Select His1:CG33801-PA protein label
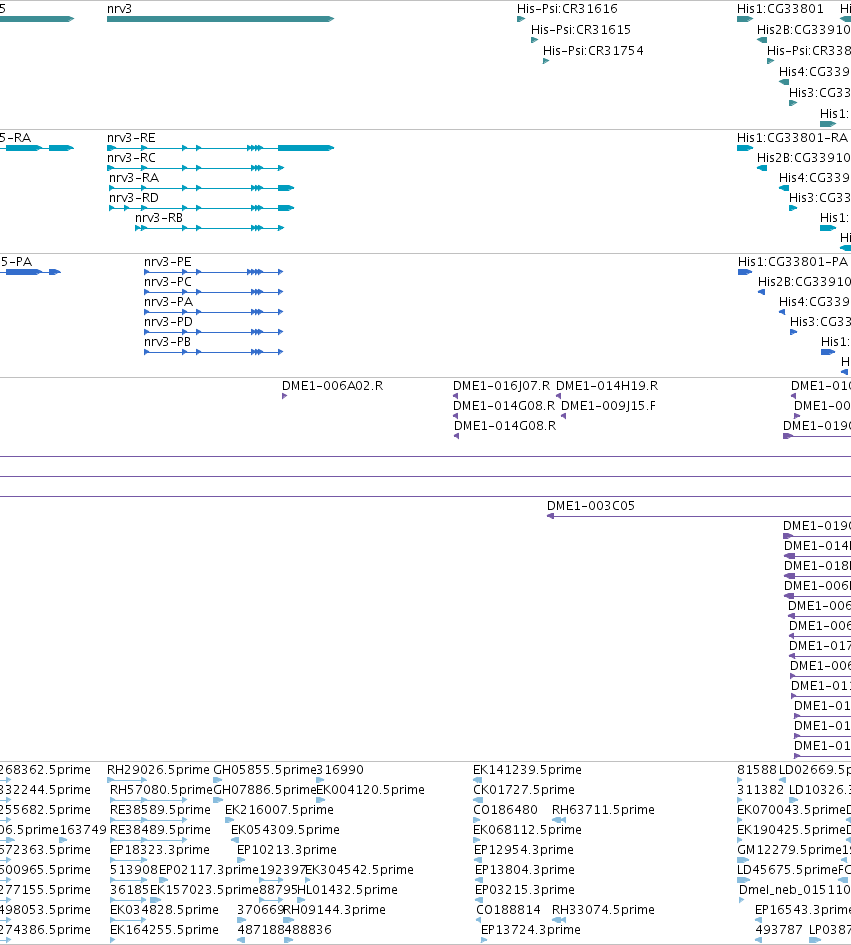 tap(793, 262)
